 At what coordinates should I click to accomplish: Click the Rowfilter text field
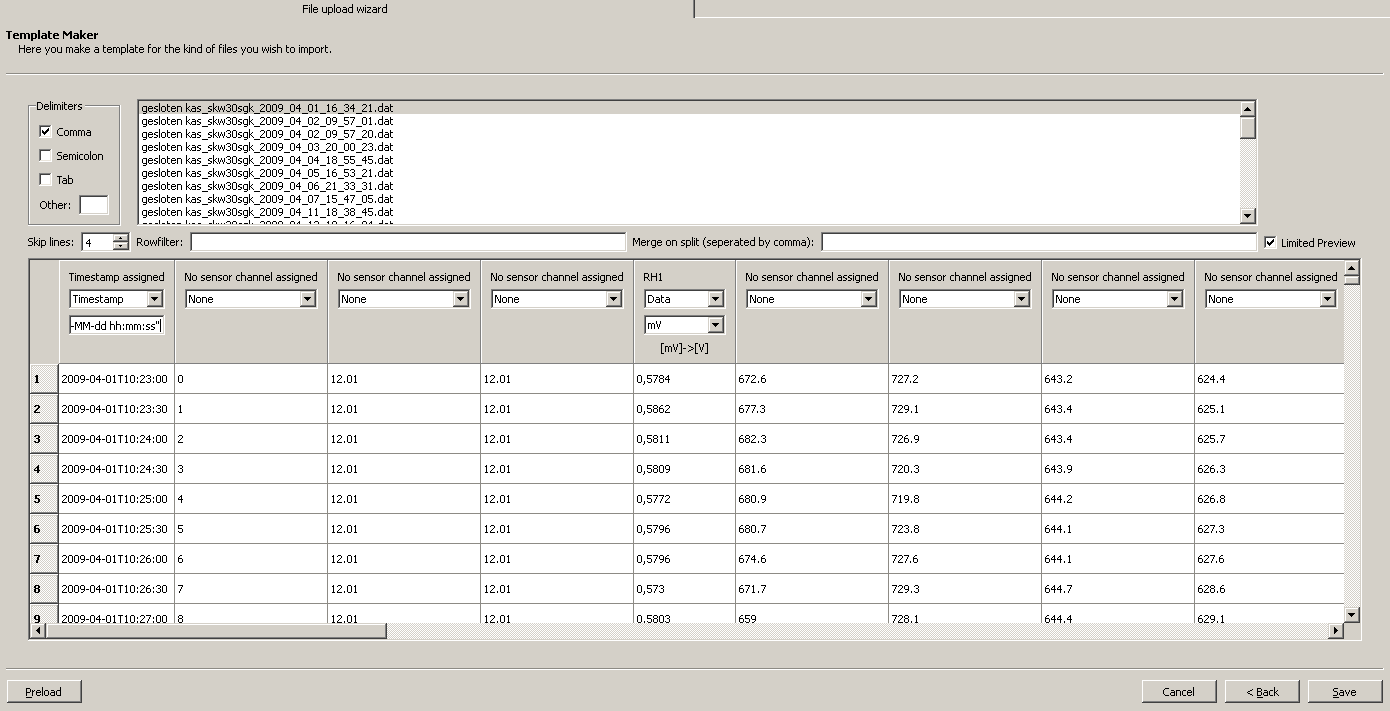click(408, 242)
